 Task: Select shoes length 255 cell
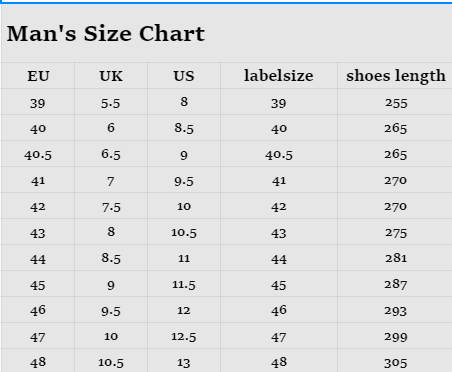(x=395, y=102)
